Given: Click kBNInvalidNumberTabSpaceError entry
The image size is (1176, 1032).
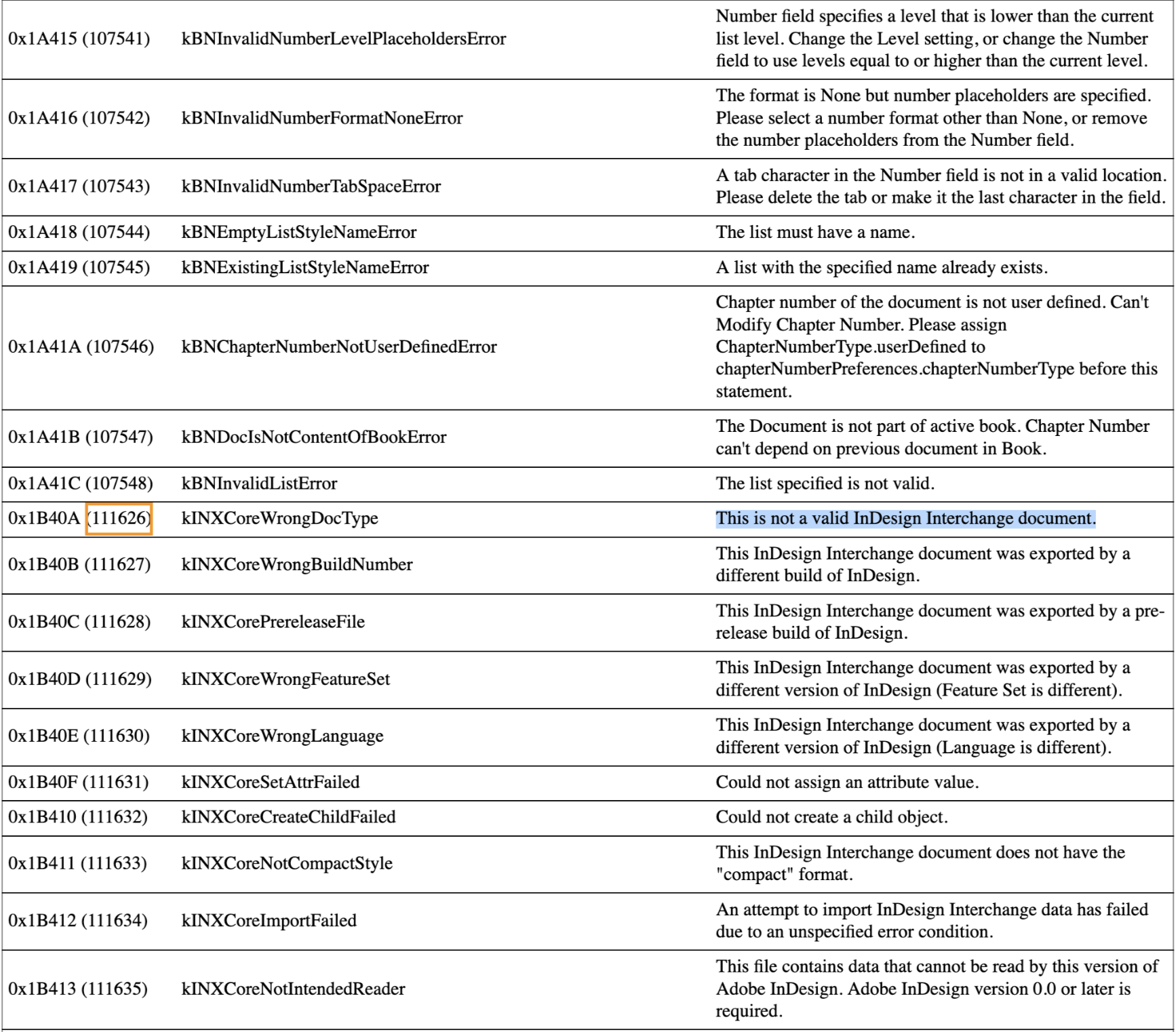Looking at the screenshot, I should click(311, 186).
